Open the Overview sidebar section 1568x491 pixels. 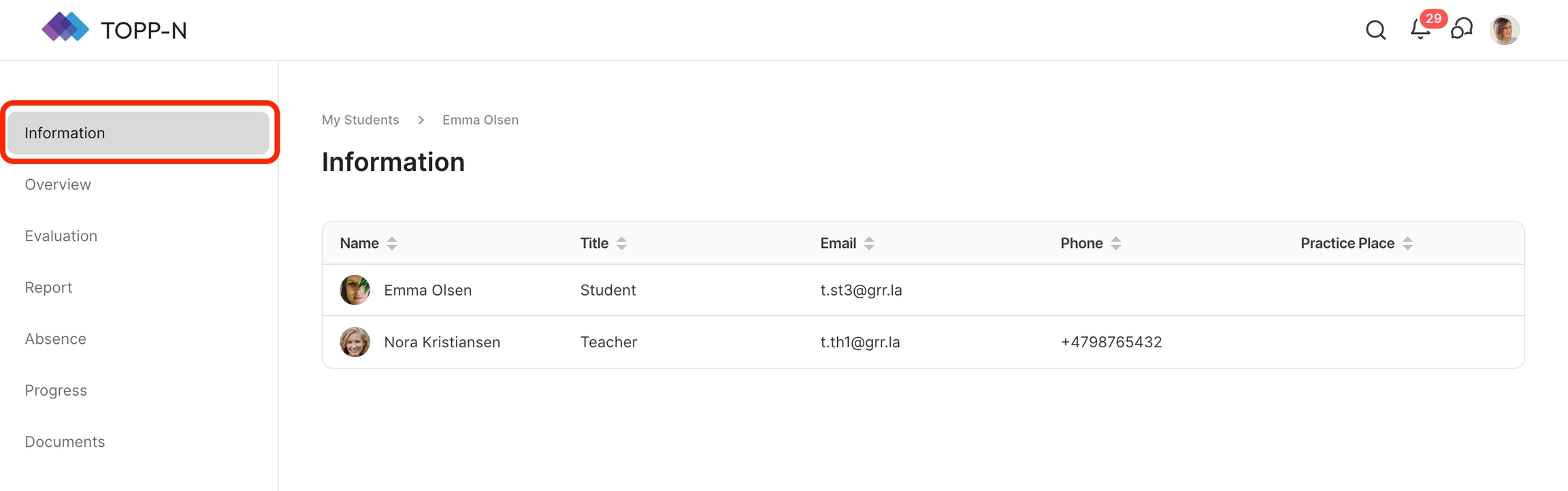click(58, 185)
